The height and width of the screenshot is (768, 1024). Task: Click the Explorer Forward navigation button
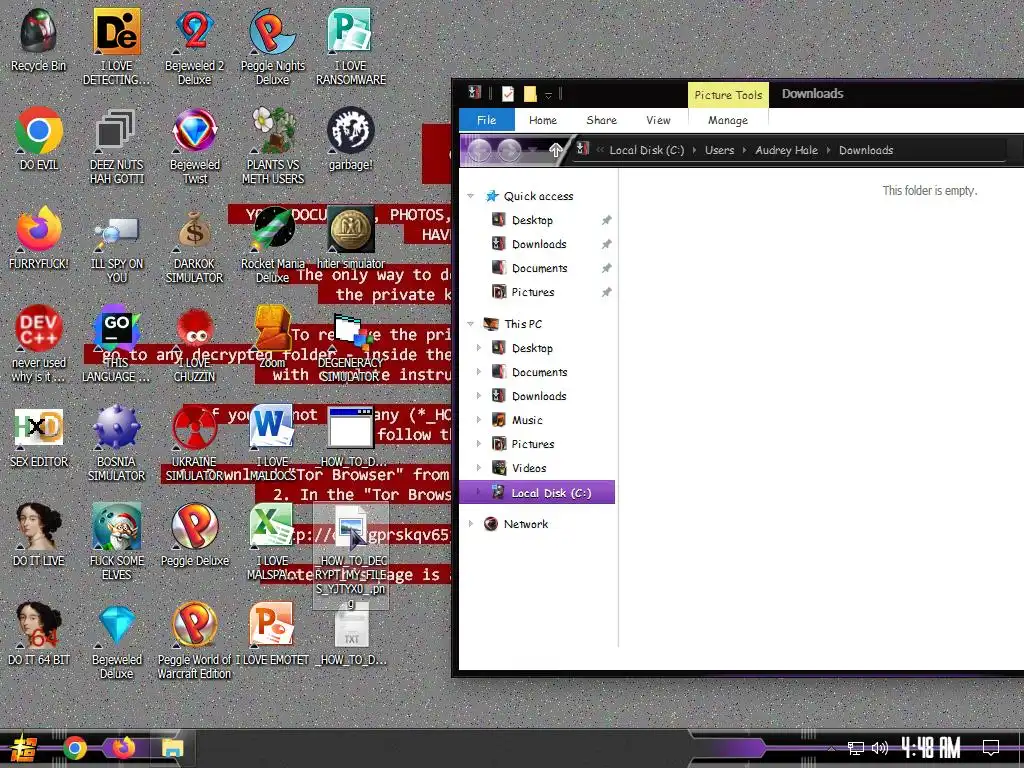(509, 150)
